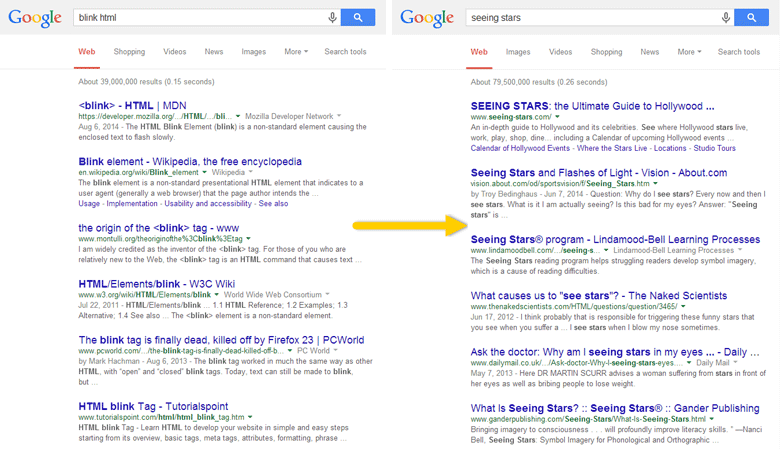Switch to the Shopping tab on the "blink html" page
The height and width of the screenshot is (450, 780).
click(x=129, y=52)
